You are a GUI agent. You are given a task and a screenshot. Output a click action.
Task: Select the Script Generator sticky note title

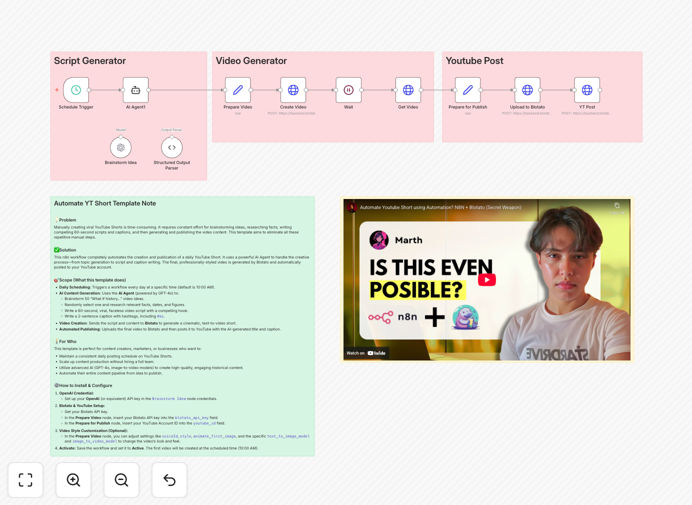90,61
